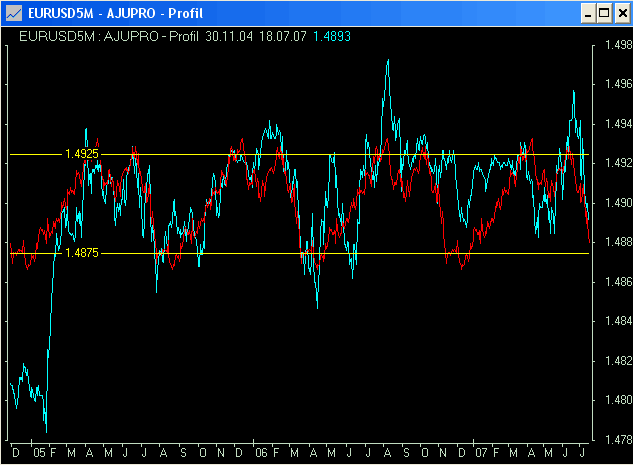Image resolution: width=633 pixels, height=465 pixels.
Task: Click the '06' year marker on the time axis
Action: (x=261, y=453)
